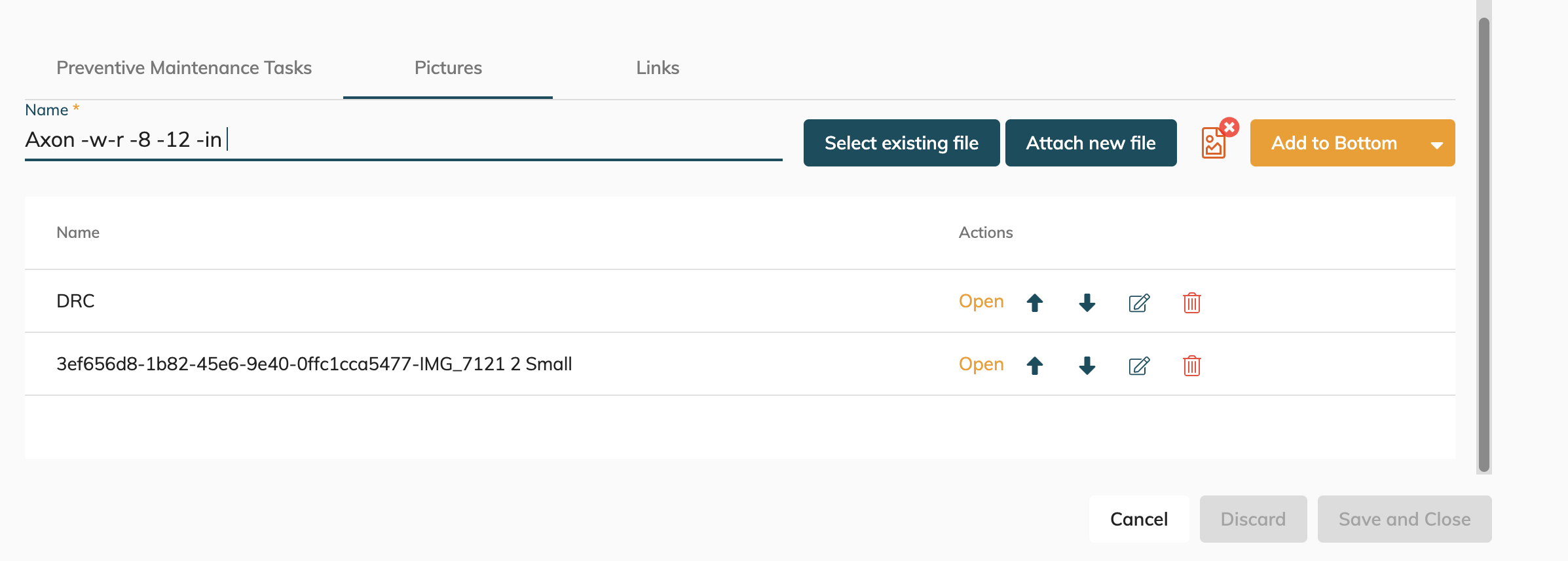Click Attach new file button
The height and width of the screenshot is (561, 1568).
(x=1091, y=143)
